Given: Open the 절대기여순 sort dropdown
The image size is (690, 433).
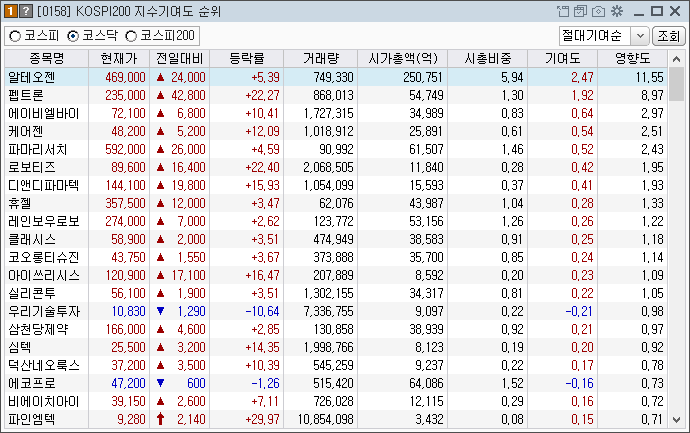Looking at the screenshot, I should pos(639,36).
